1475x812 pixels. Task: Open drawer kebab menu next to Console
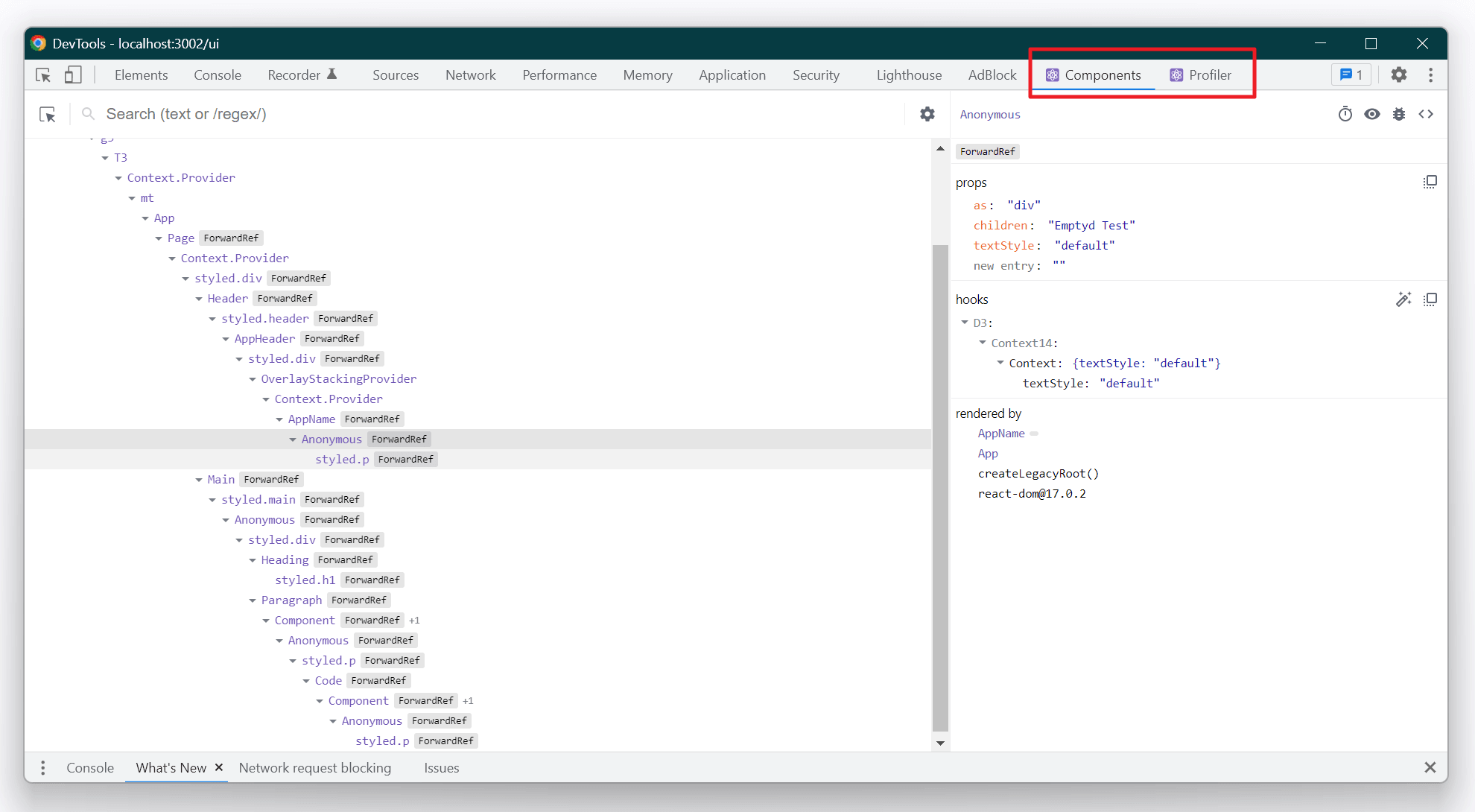[x=43, y=768]
